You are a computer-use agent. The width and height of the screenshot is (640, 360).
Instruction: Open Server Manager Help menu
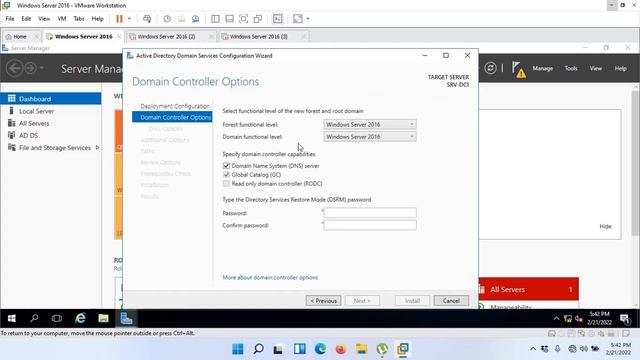tap(620, 69)
